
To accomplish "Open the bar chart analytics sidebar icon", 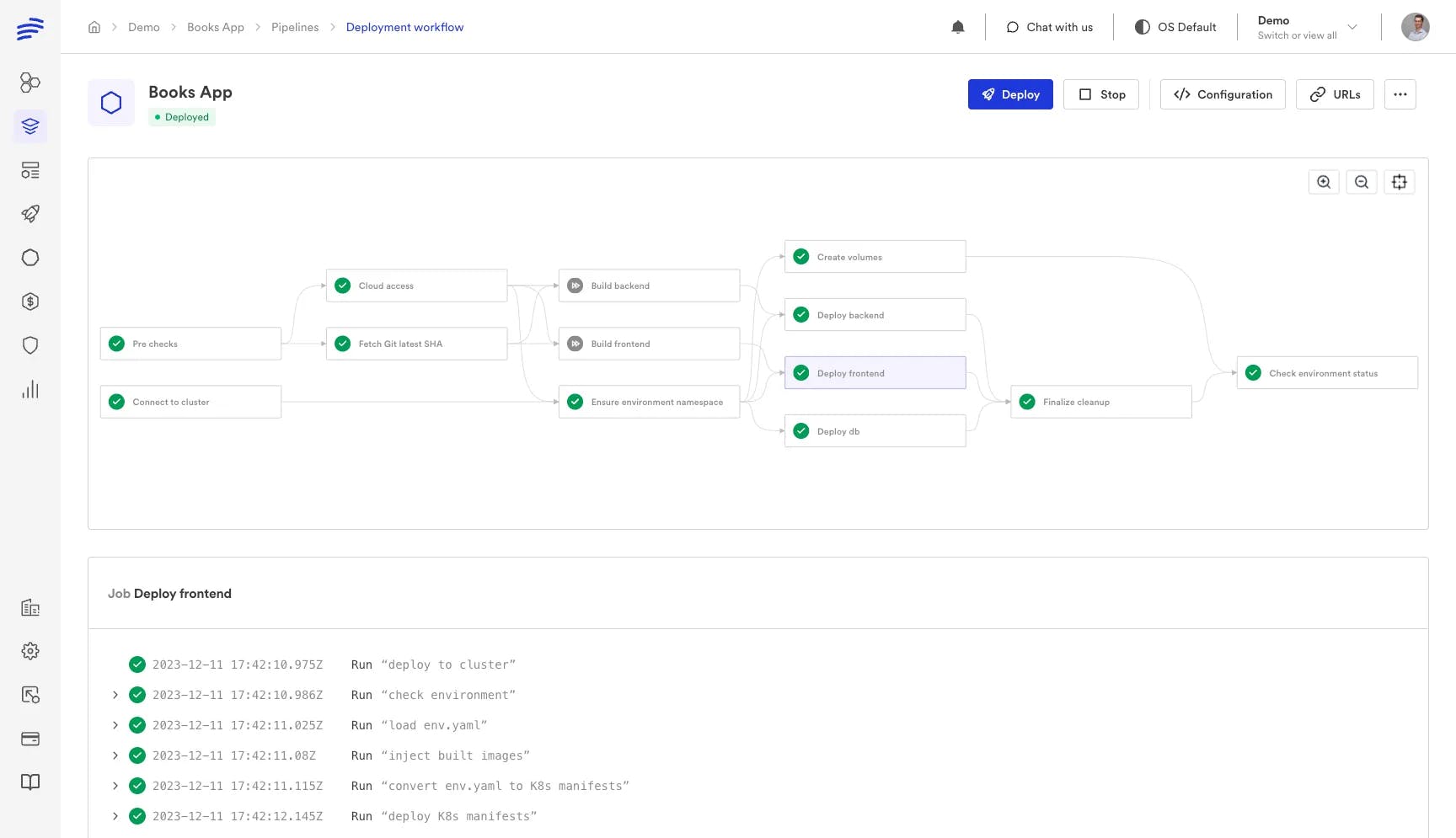I will (x=30, y=389).
